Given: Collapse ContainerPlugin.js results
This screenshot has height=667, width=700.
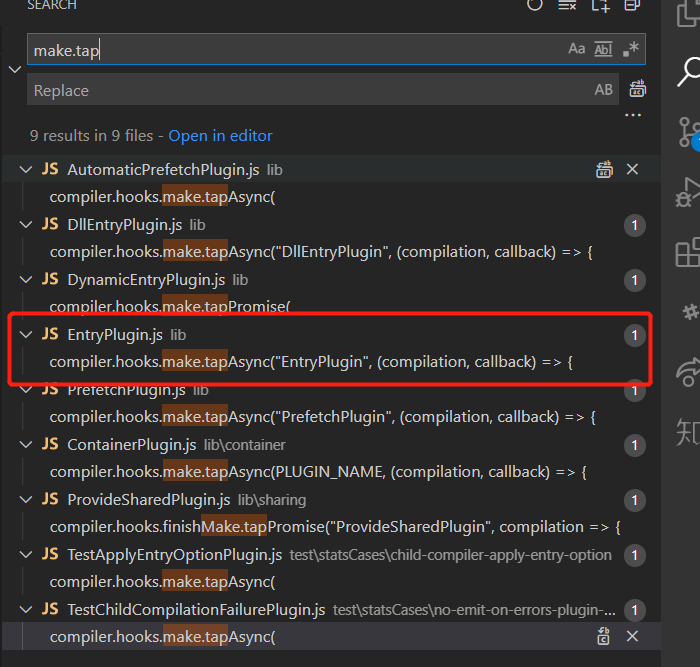Looking at the screenshot, I should (x=26, y=445).
